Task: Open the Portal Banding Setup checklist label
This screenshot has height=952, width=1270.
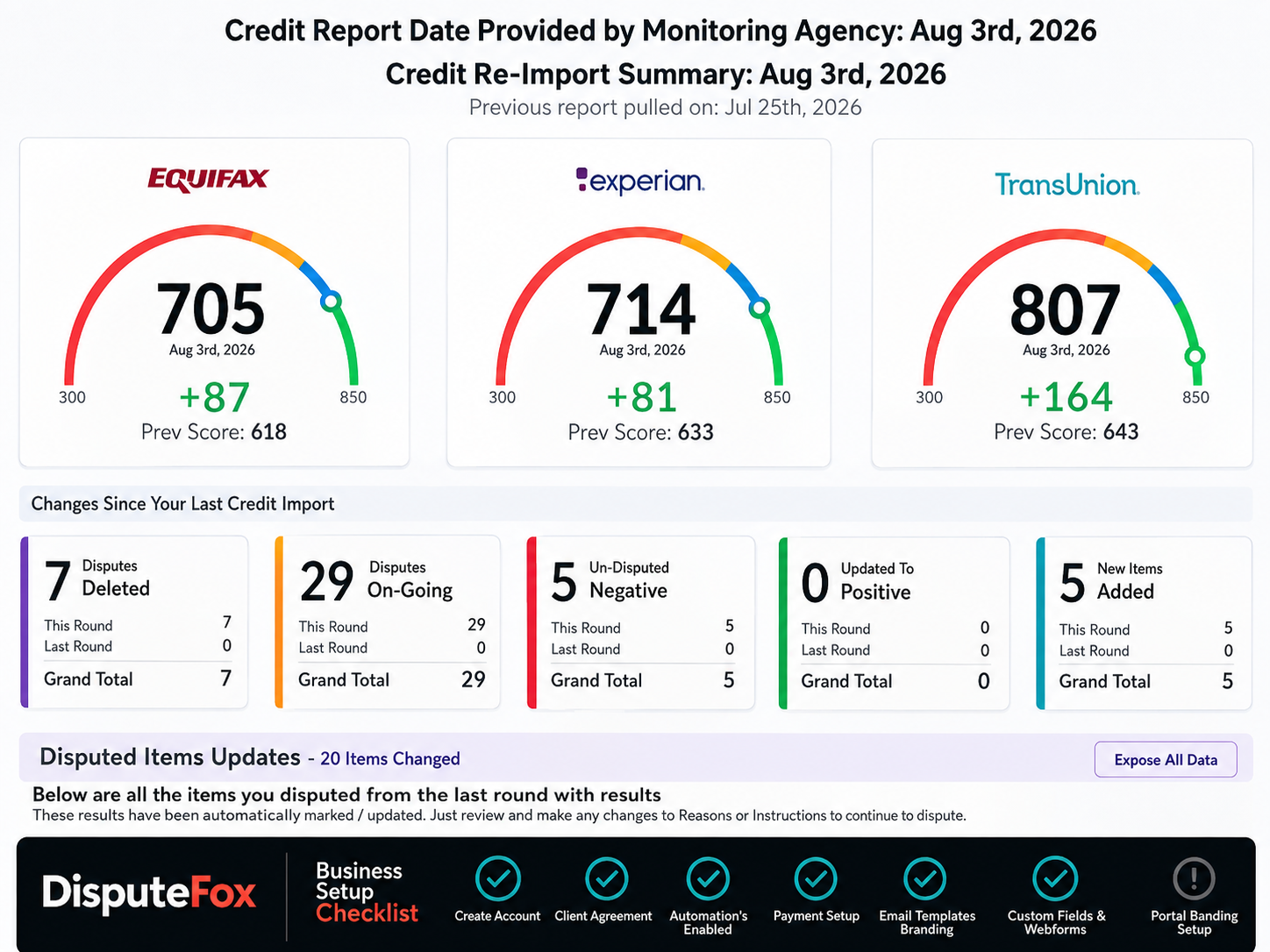Action: [1195, 922]
